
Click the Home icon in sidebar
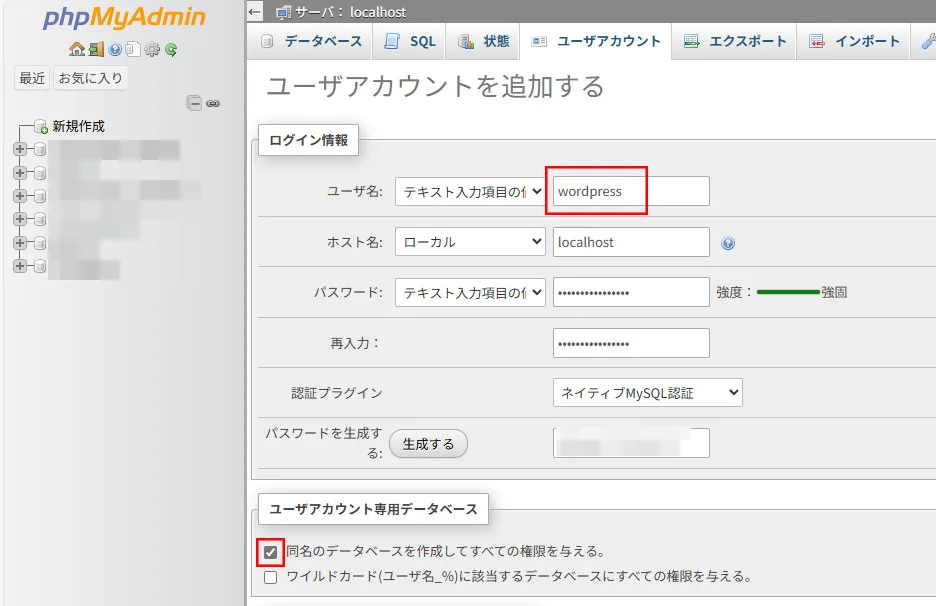(76, 49)
